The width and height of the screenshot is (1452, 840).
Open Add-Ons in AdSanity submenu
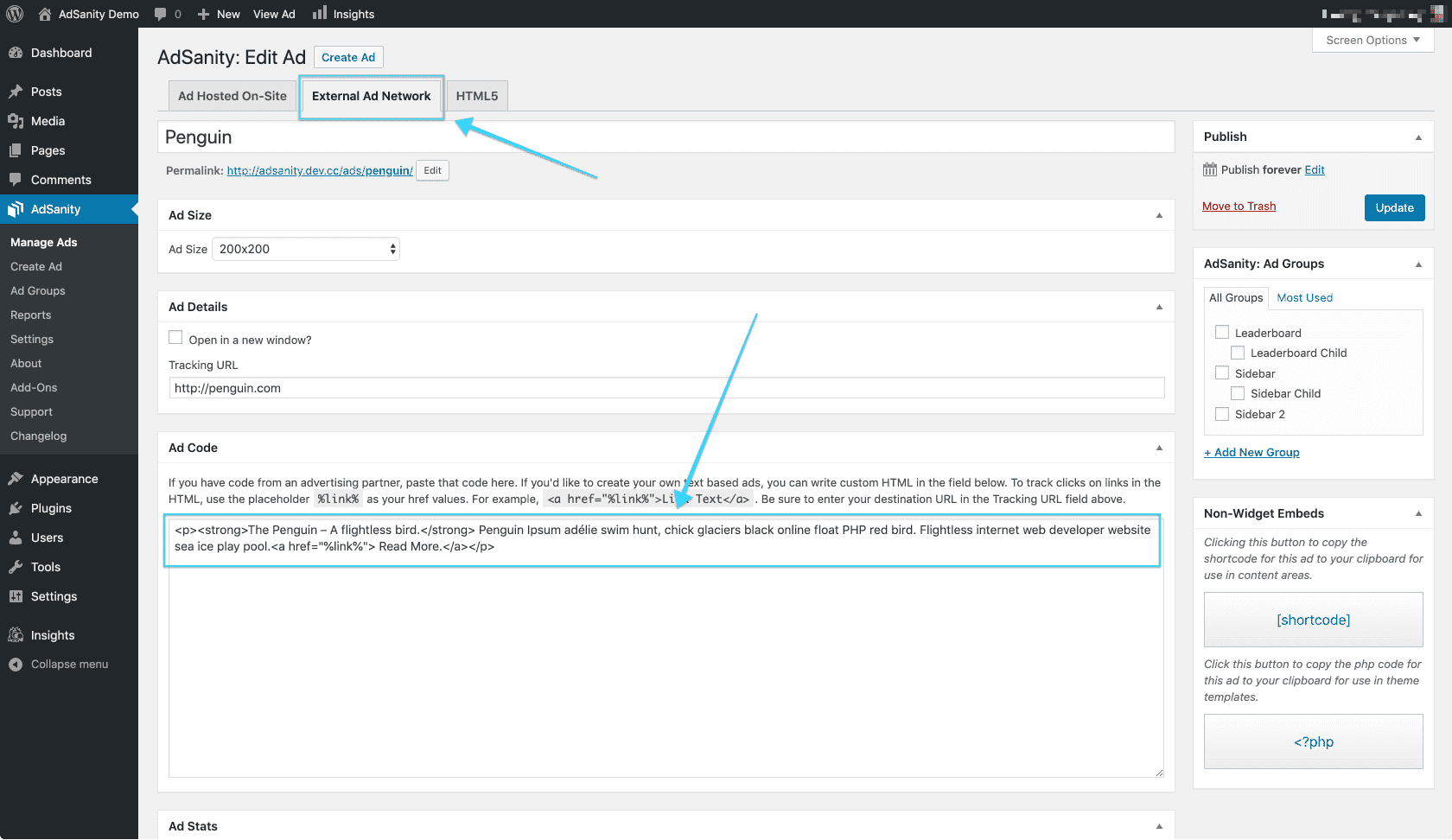(34, 387)
